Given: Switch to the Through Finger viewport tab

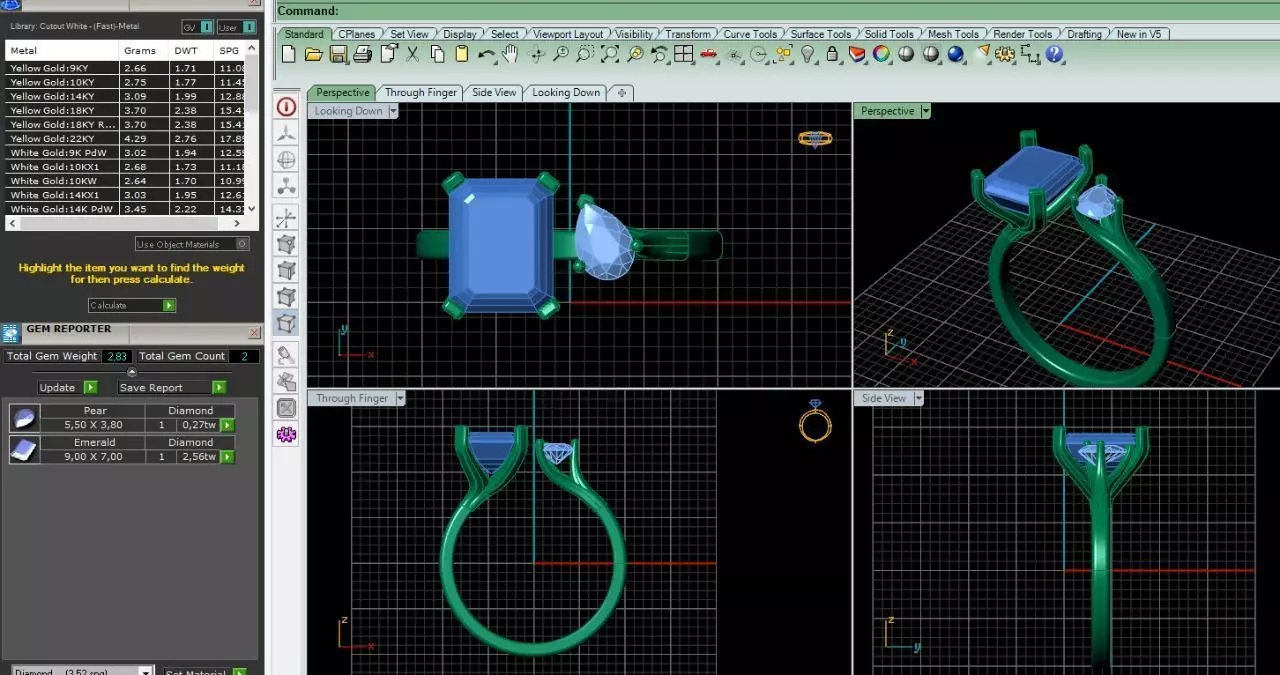Looking at the screenshot, I should 421,92.
